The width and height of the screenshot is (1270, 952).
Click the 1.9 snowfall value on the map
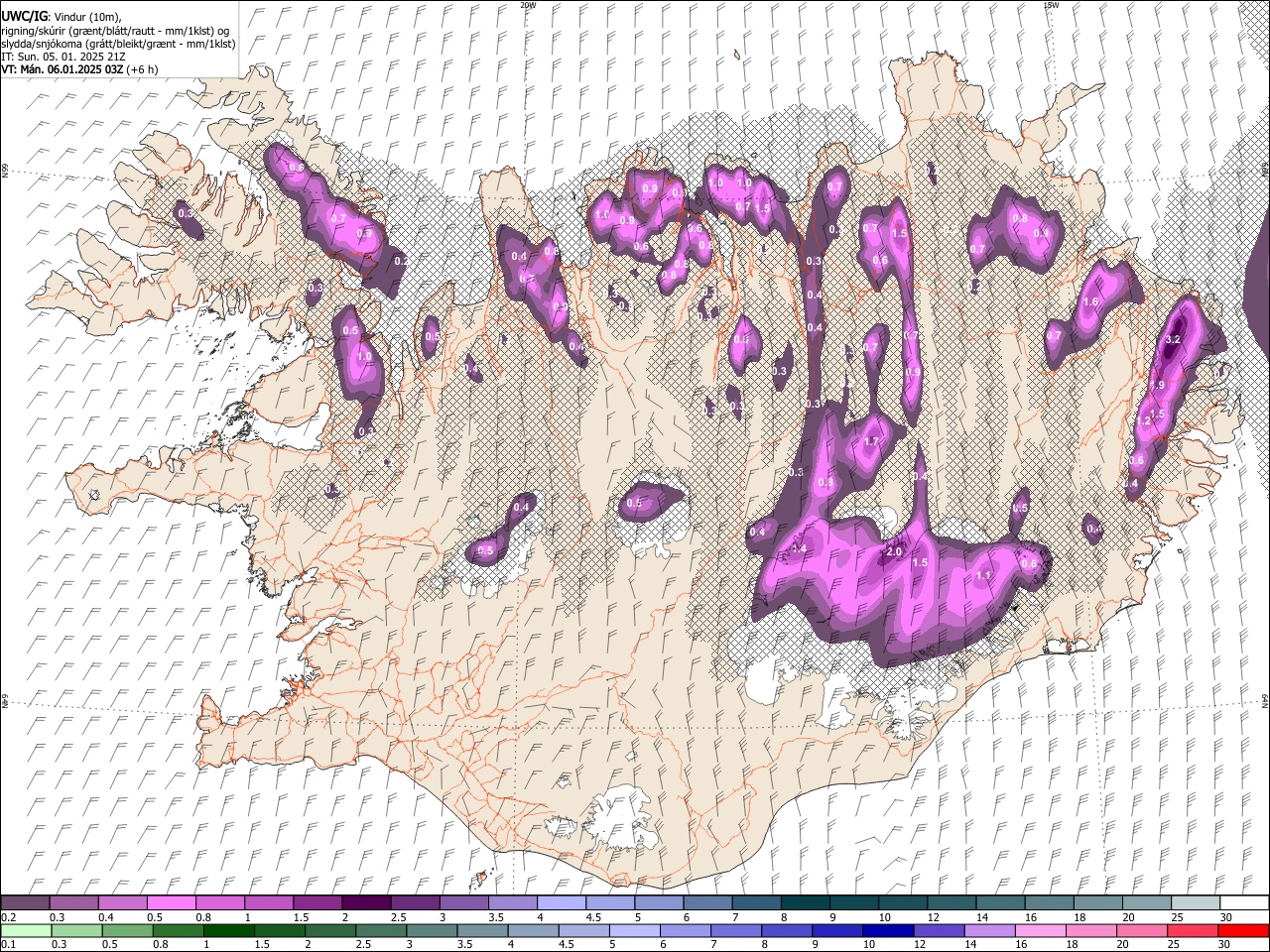click(x=1157, y=385)
